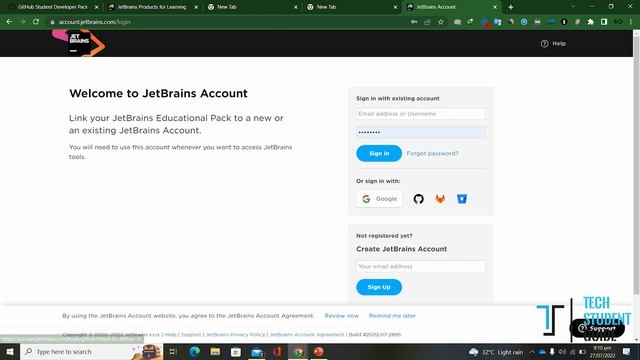
Task: Click the floating Support chat button
Action: tap(597, 328)
